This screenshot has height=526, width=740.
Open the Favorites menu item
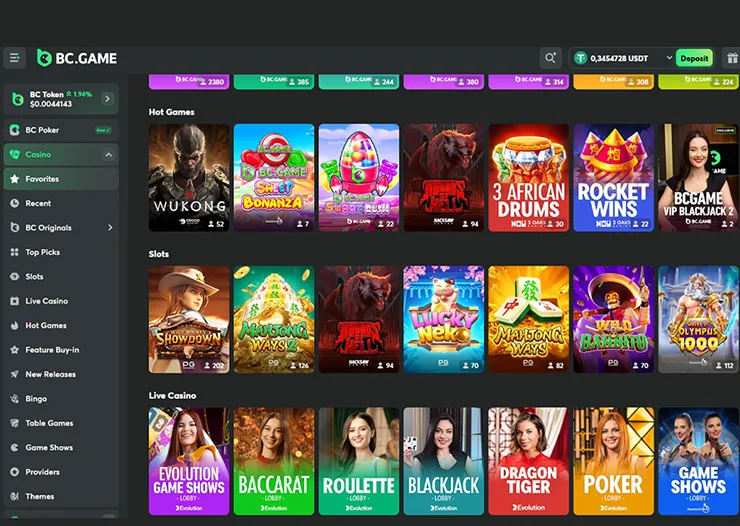pos(61,179)
